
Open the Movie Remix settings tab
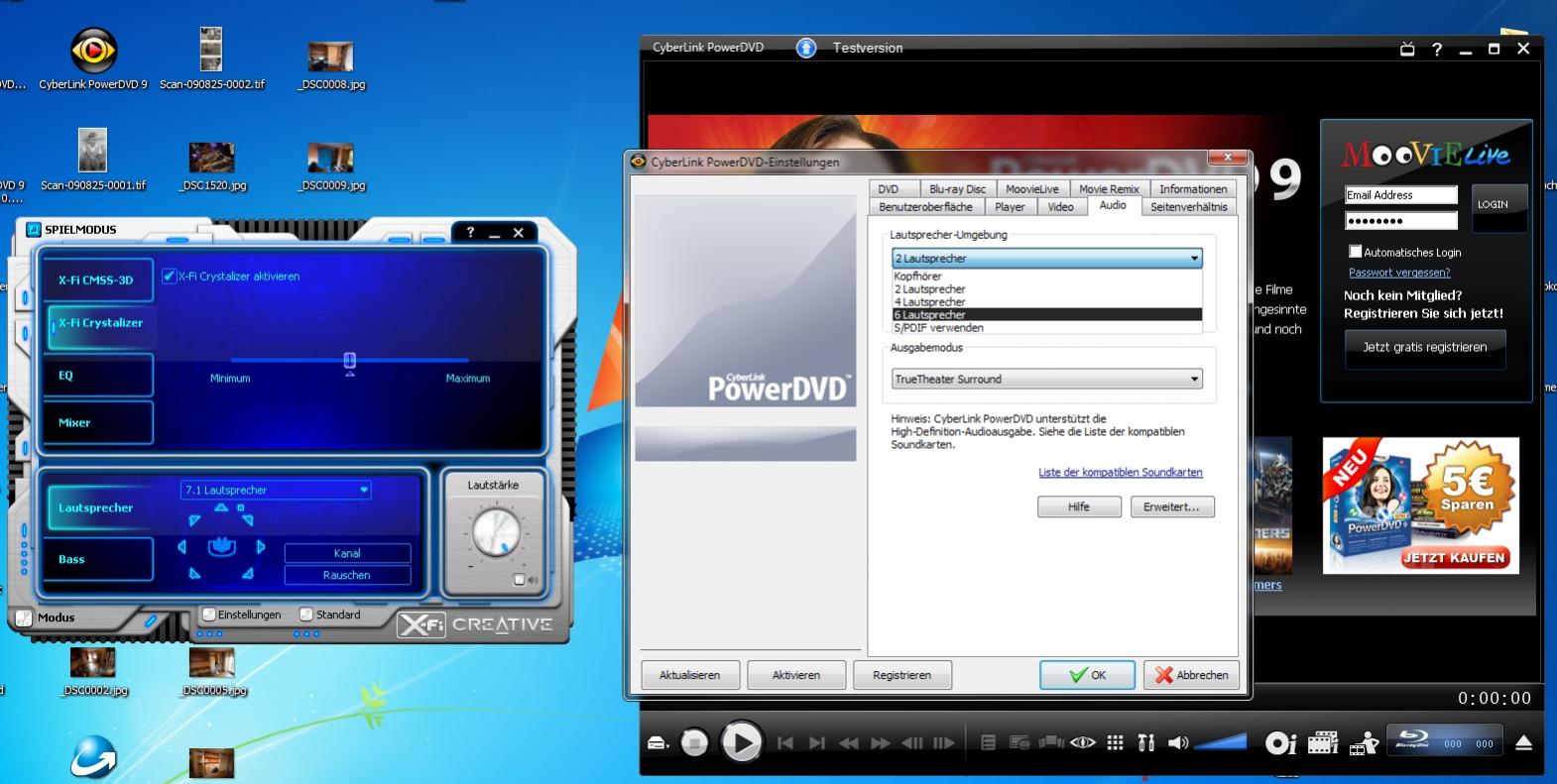[1109, 188]
